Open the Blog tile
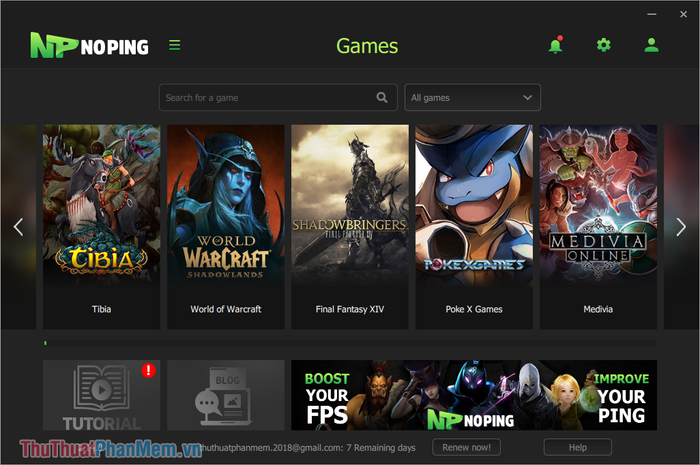This screenshot has height=465, width=700. click(225, 395)
